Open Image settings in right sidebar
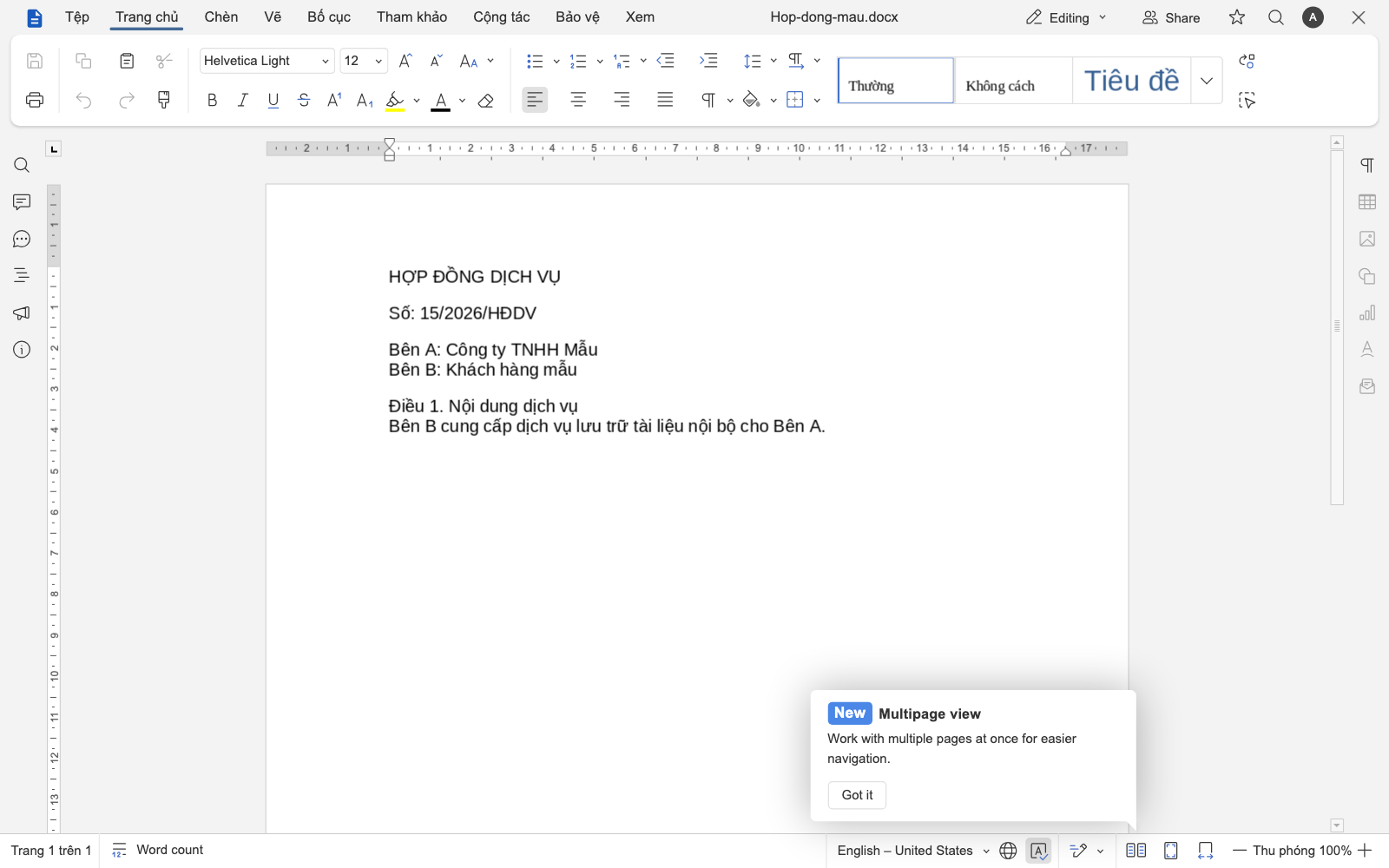Screen dimensions: 1389x868 pos(1367,239)
